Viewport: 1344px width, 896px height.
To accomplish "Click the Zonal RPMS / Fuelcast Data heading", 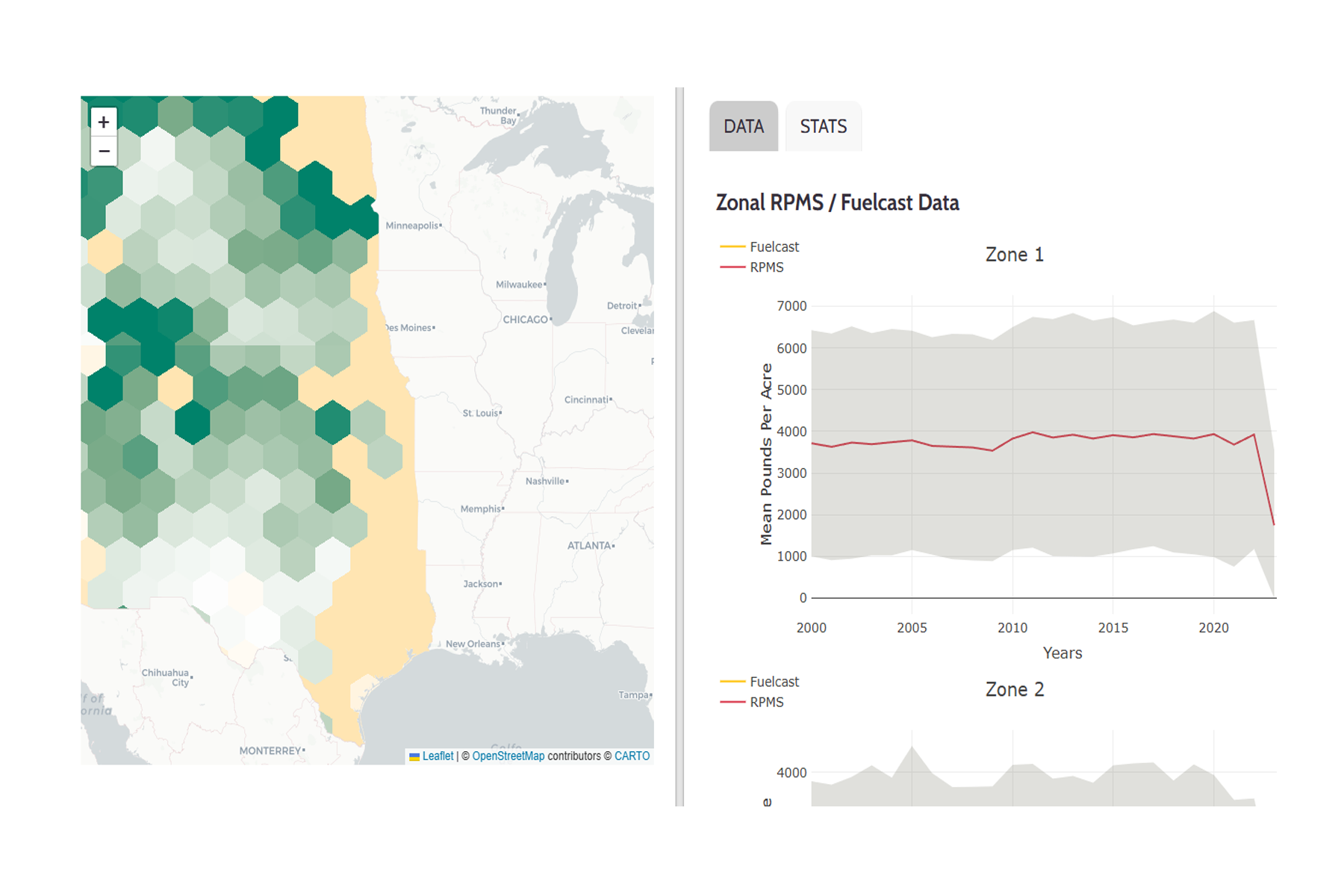I will (837, 202).
